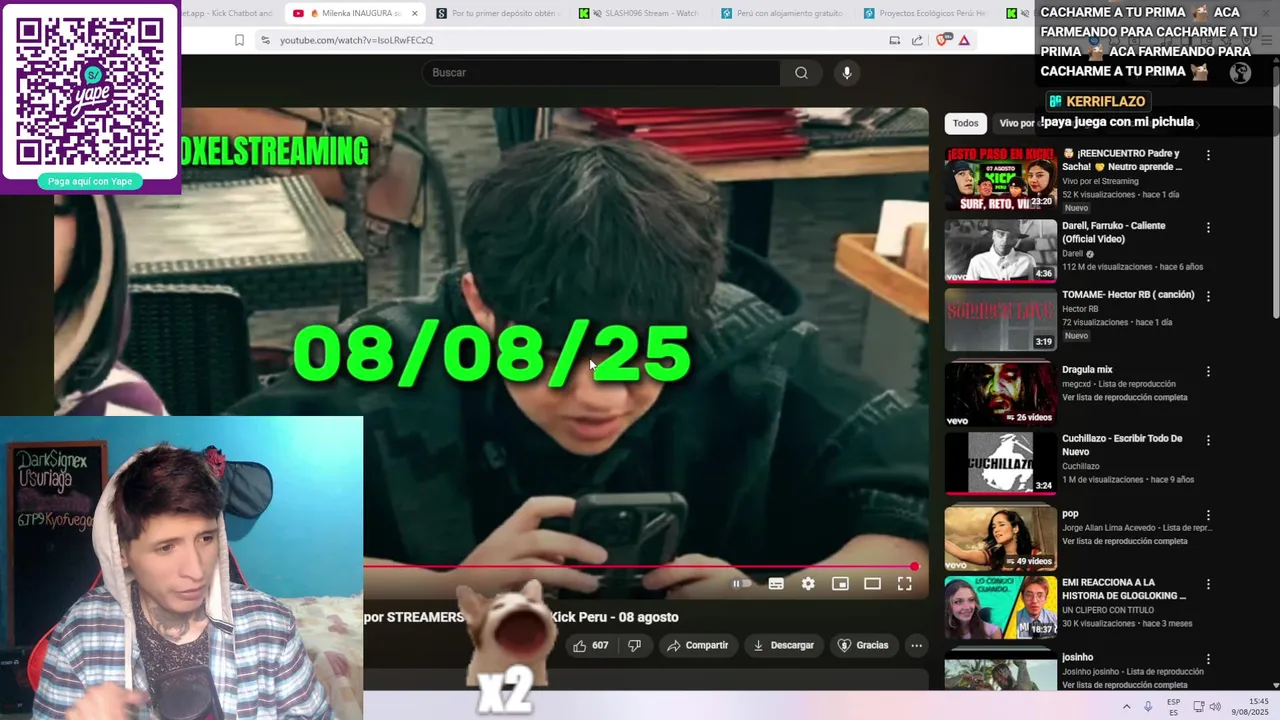Open site settings icon in address bar
Image resolution: width=1280 pixels, height=720 pixels.
[265, 40]
